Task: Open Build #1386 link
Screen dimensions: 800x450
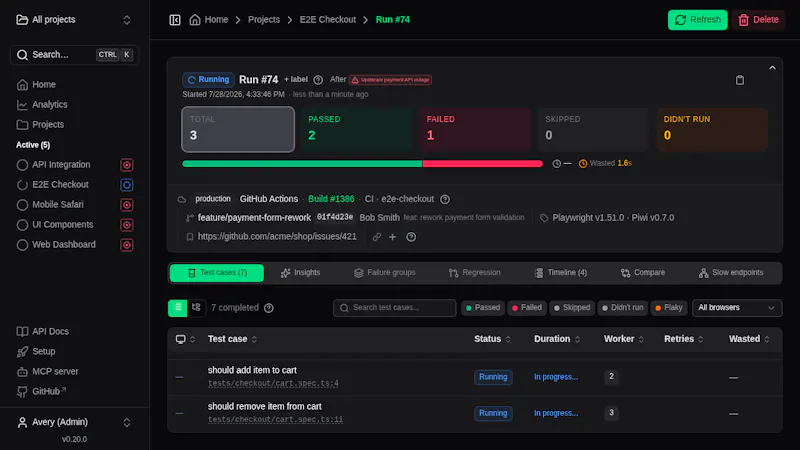Action: coord(331,199)
